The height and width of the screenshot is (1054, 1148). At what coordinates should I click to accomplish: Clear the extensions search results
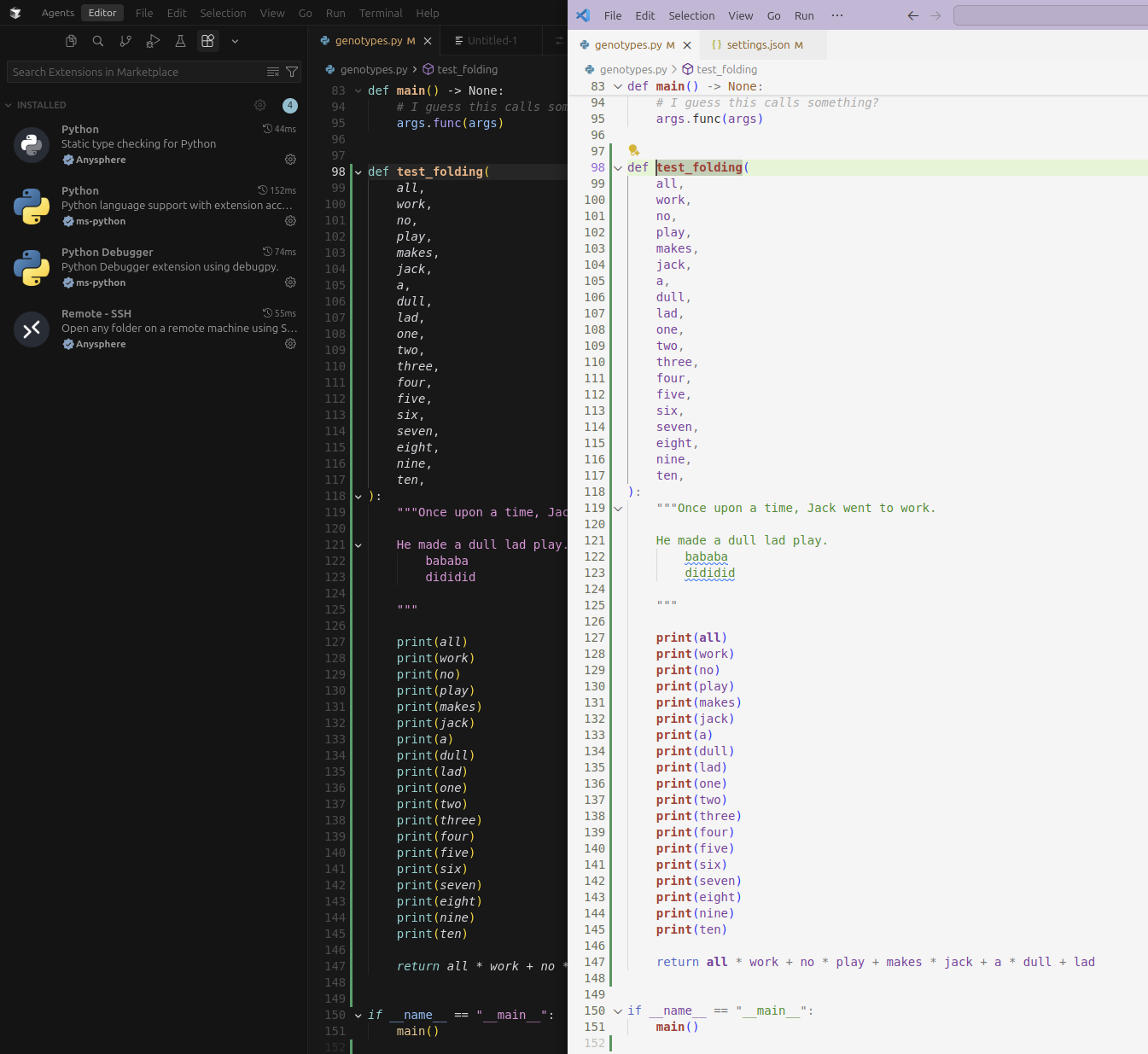(273, 73)
